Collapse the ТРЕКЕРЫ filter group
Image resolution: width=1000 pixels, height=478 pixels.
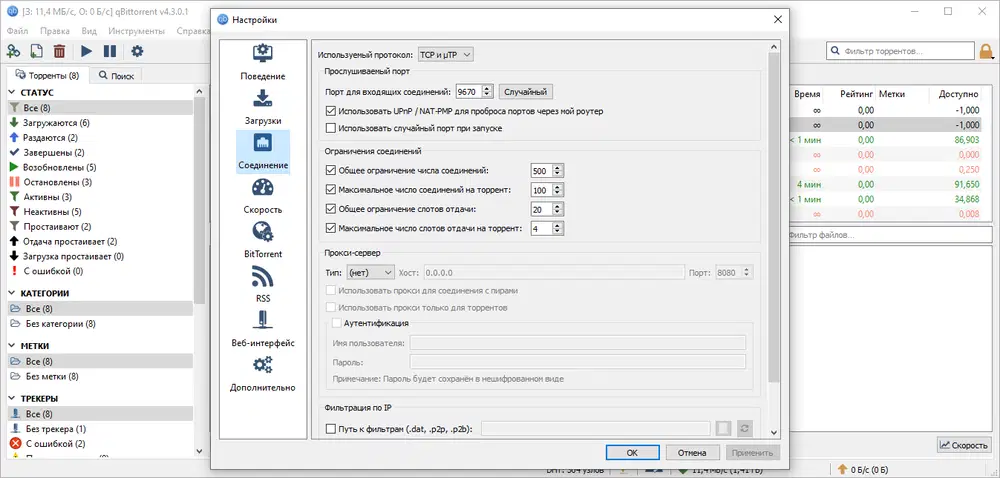click(x=13, y=398)
